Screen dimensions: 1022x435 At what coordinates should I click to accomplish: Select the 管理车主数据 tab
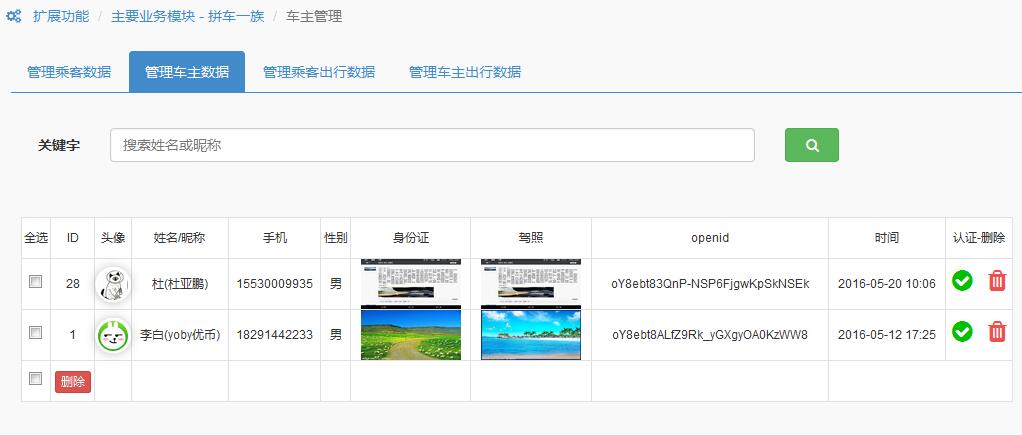tap(187, 72)
